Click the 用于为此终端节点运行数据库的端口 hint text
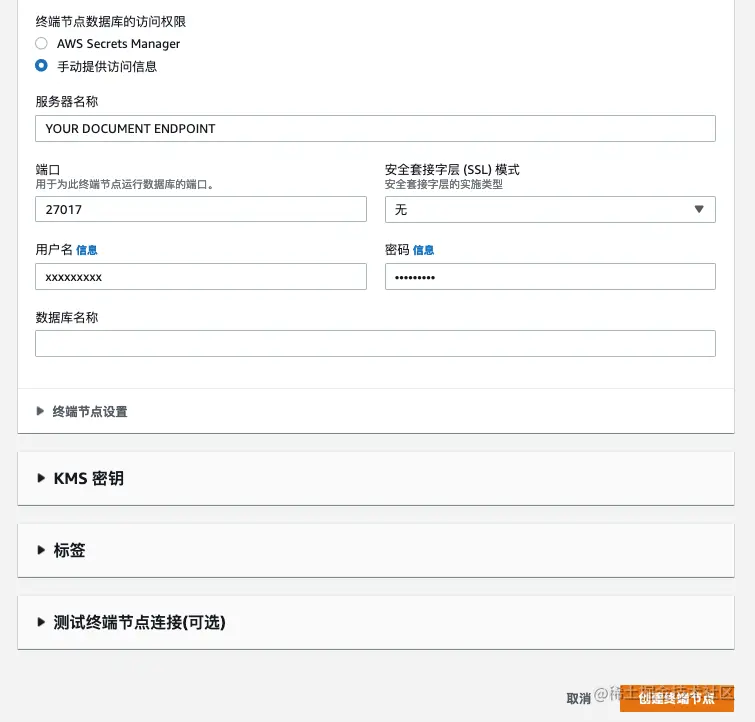755x722 pixels. point(124,184)
